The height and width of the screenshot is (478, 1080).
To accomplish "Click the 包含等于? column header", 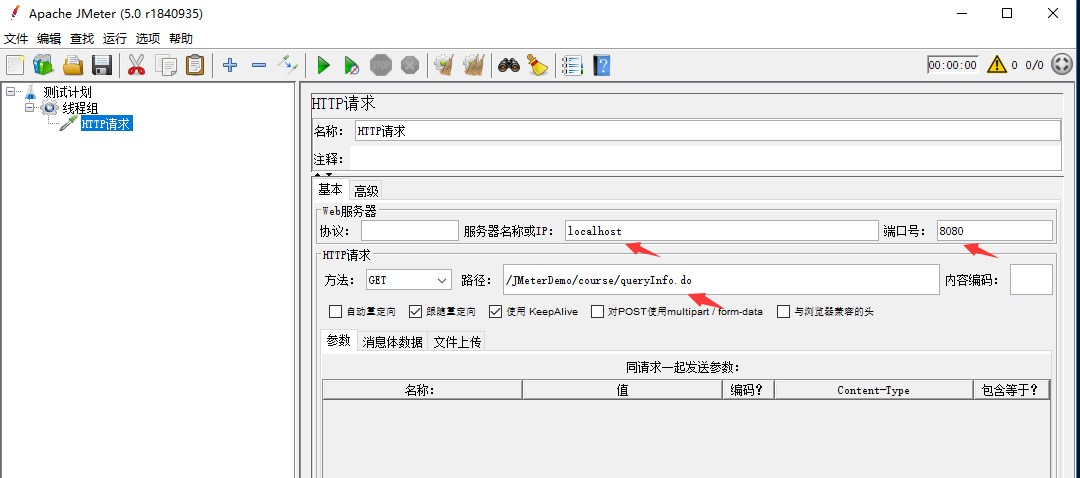I will tap(1011, 390).
